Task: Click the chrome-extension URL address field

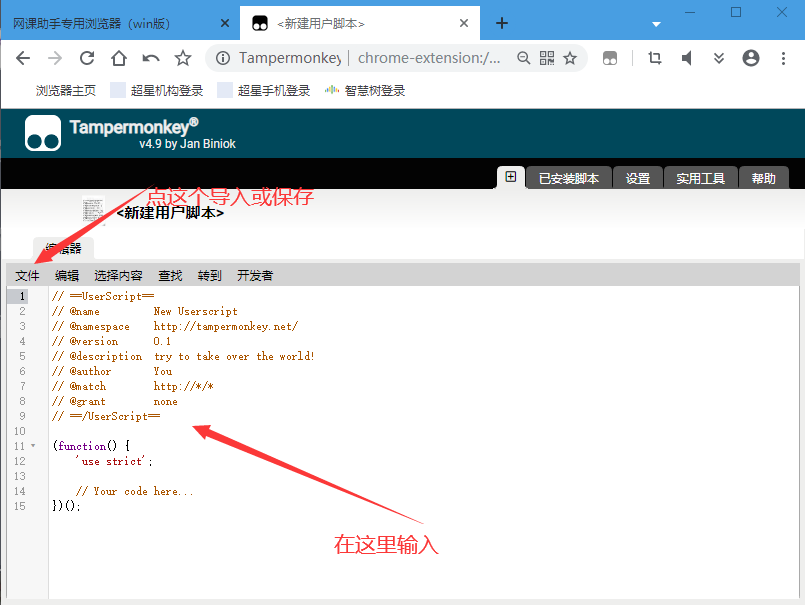Action: click(x=429, y=58)
